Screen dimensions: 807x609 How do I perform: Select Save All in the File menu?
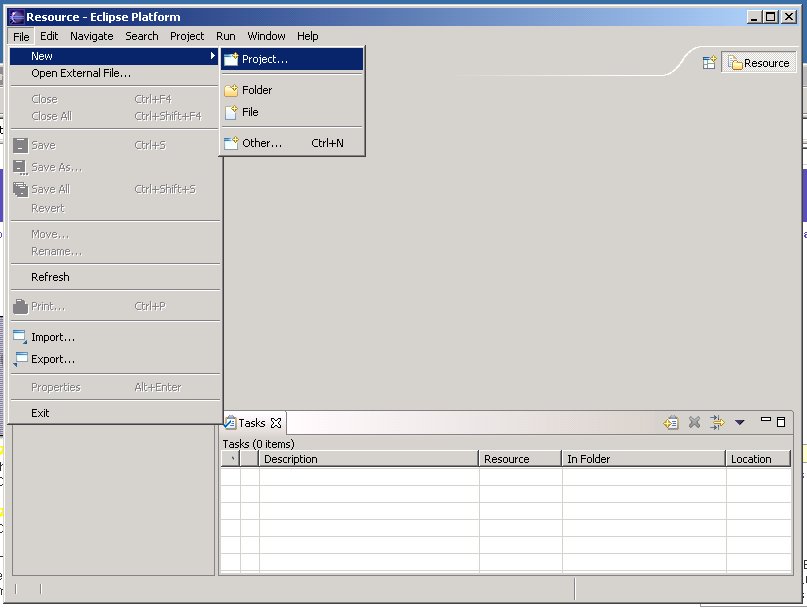[x=116, y=189]
